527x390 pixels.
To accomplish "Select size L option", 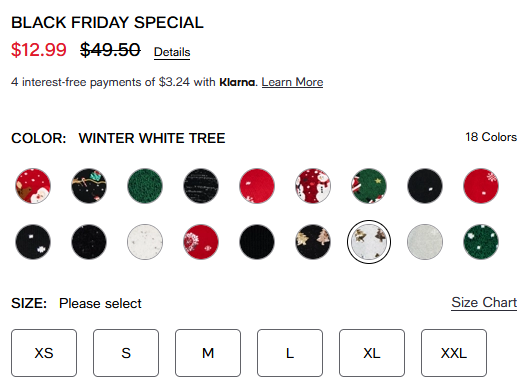I will [x=290, y=353].
